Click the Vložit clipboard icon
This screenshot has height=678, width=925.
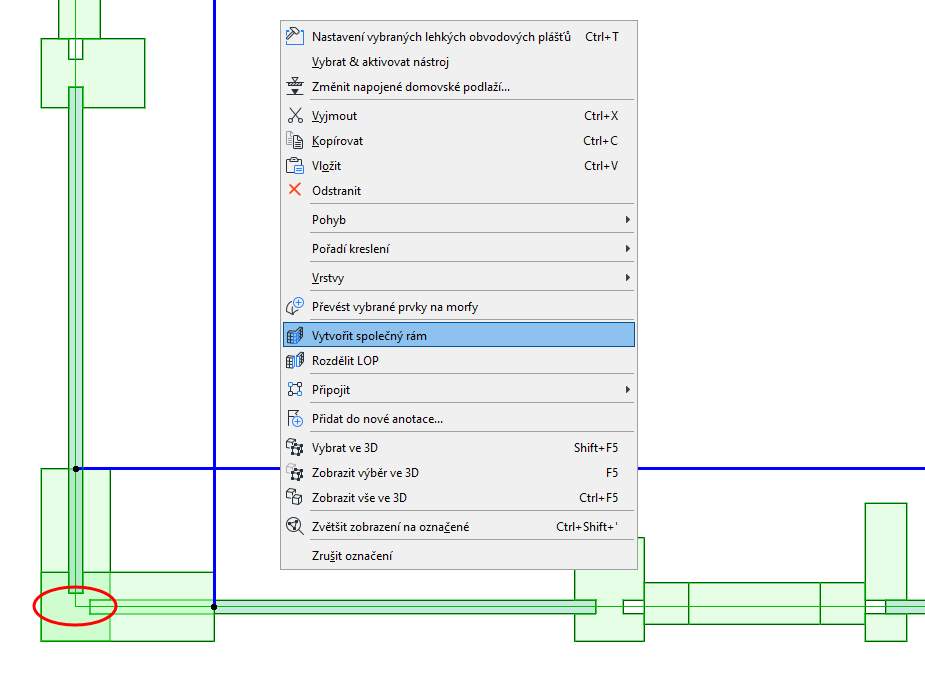(294, 166)
